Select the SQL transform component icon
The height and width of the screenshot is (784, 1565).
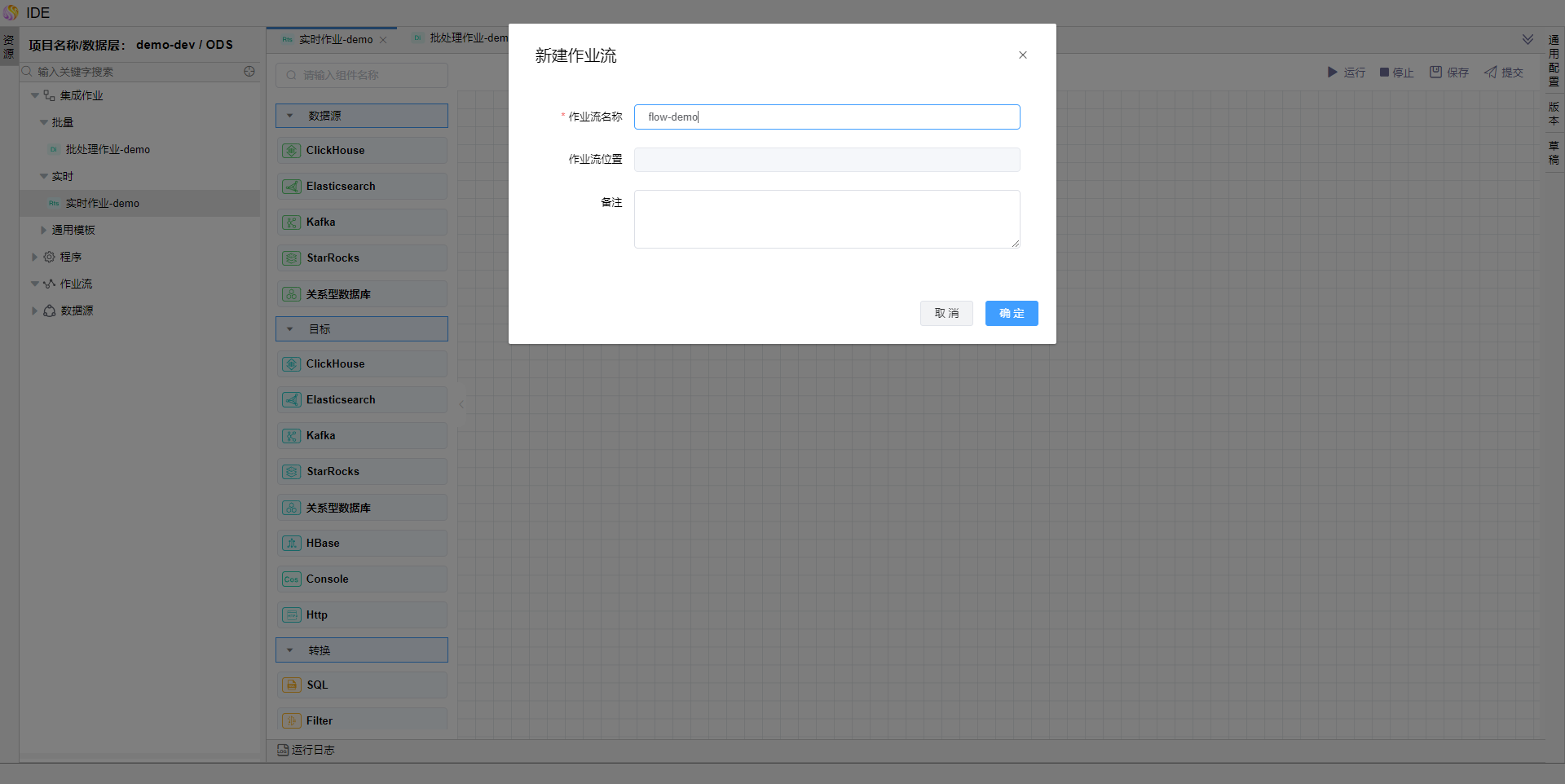(x=291, y=685)
